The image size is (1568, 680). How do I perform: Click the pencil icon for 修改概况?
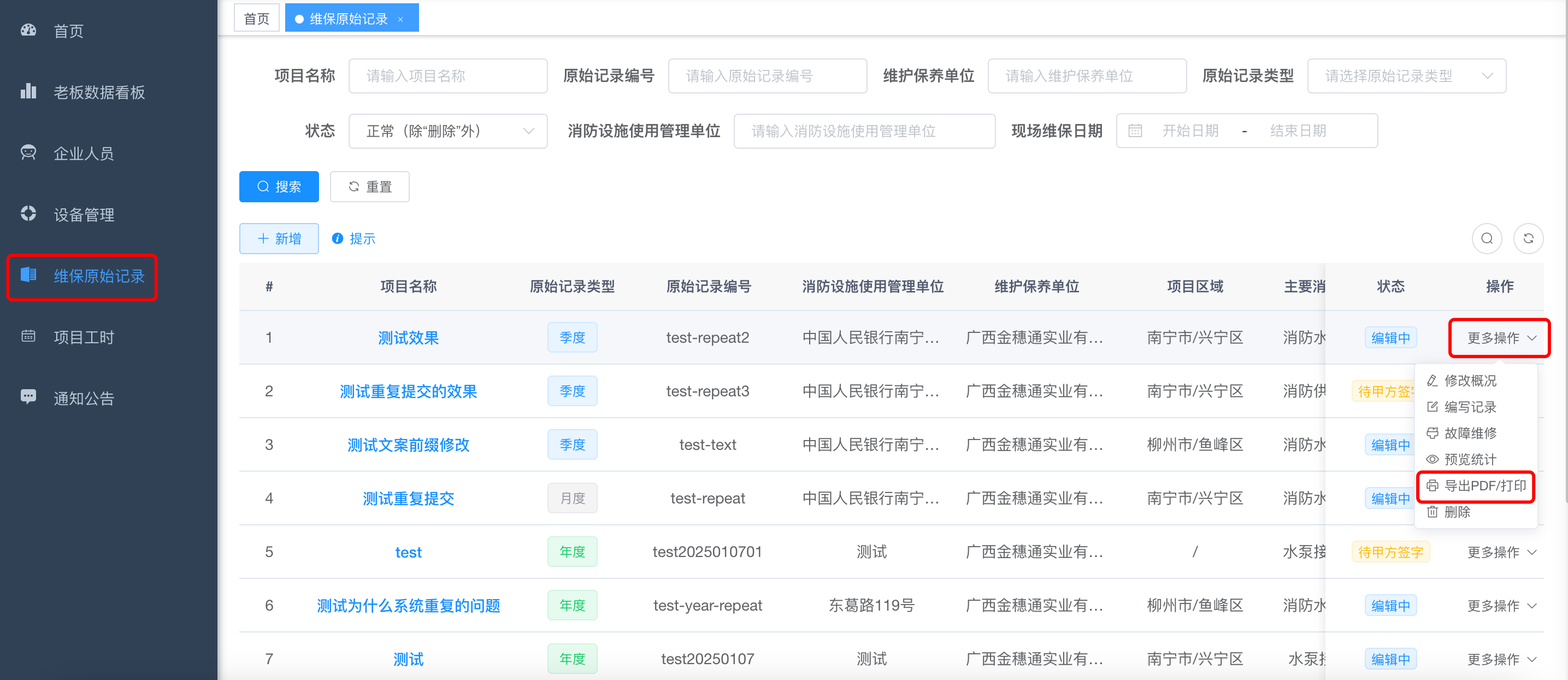(1433, 380)
